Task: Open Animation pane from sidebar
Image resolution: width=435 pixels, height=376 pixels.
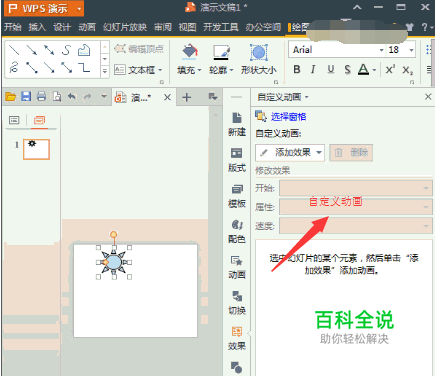Action: pyautogui.click(x=237, y=267)
